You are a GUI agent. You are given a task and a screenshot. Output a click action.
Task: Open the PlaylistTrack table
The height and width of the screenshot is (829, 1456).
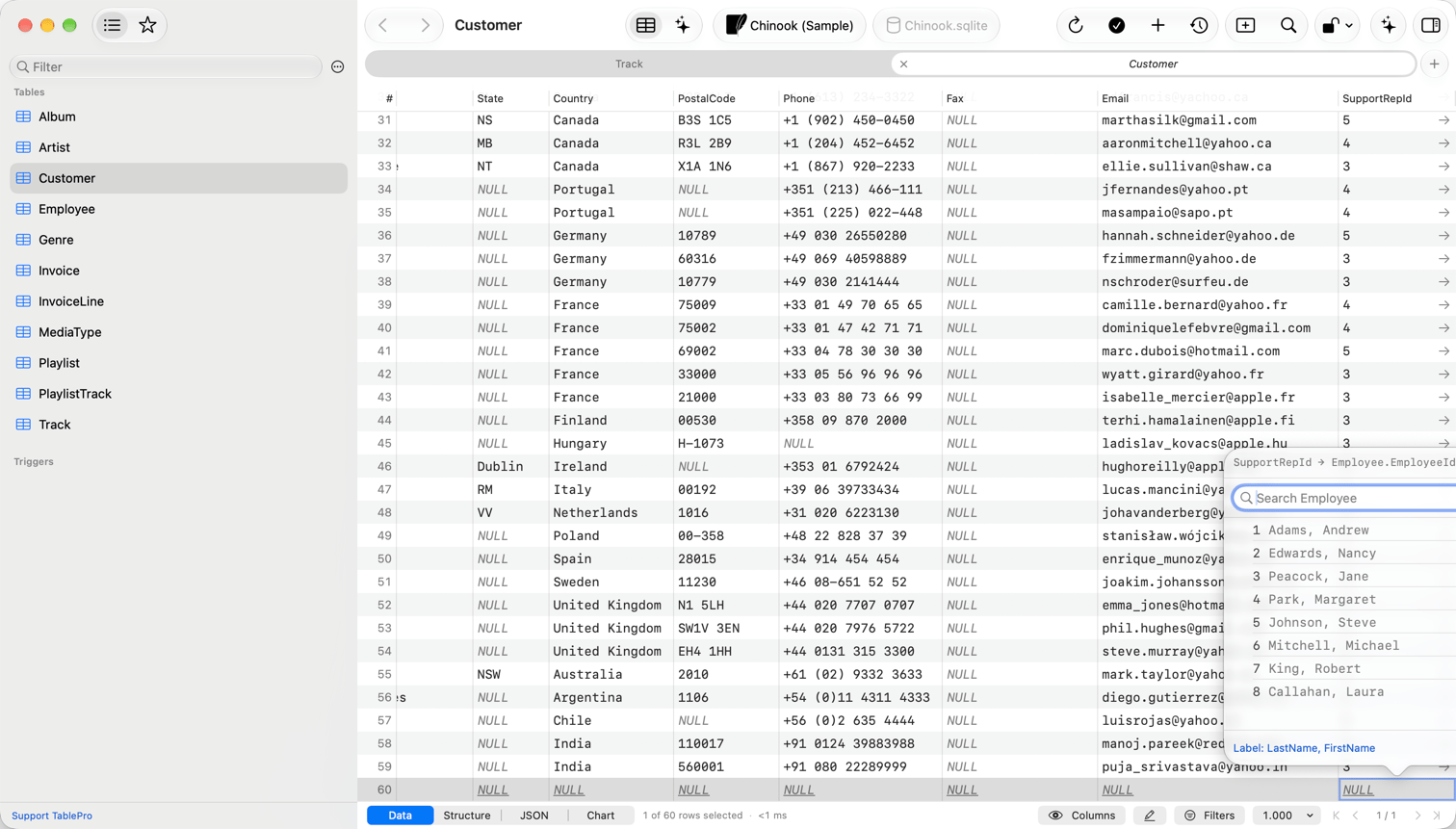pos(178,394)
